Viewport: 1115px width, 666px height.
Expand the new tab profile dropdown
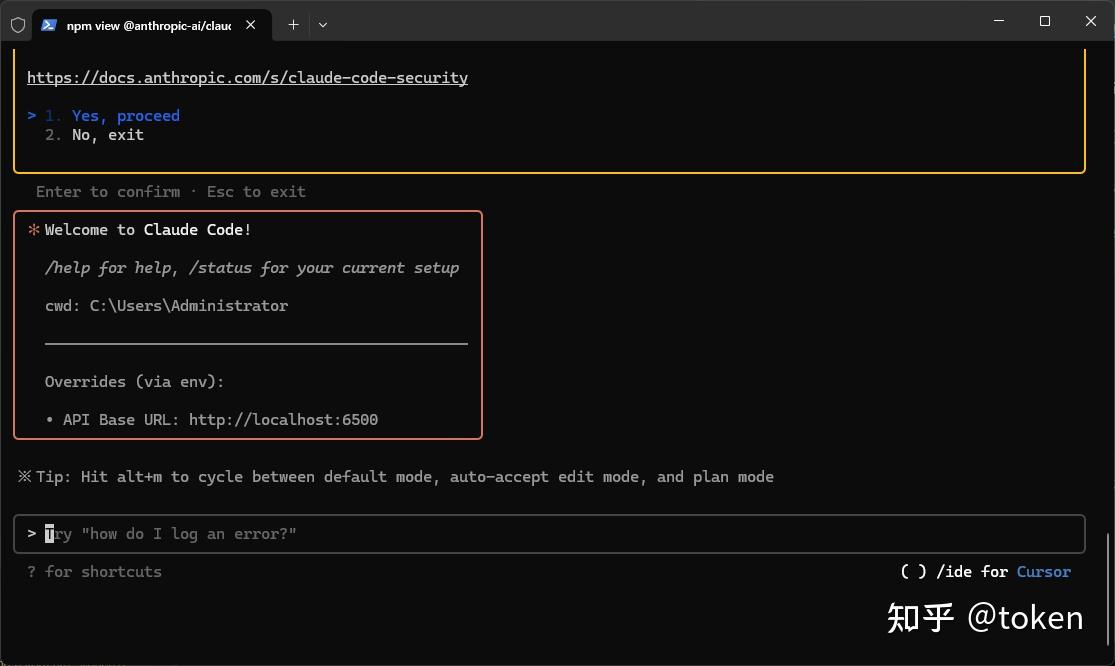coord(323,25)
